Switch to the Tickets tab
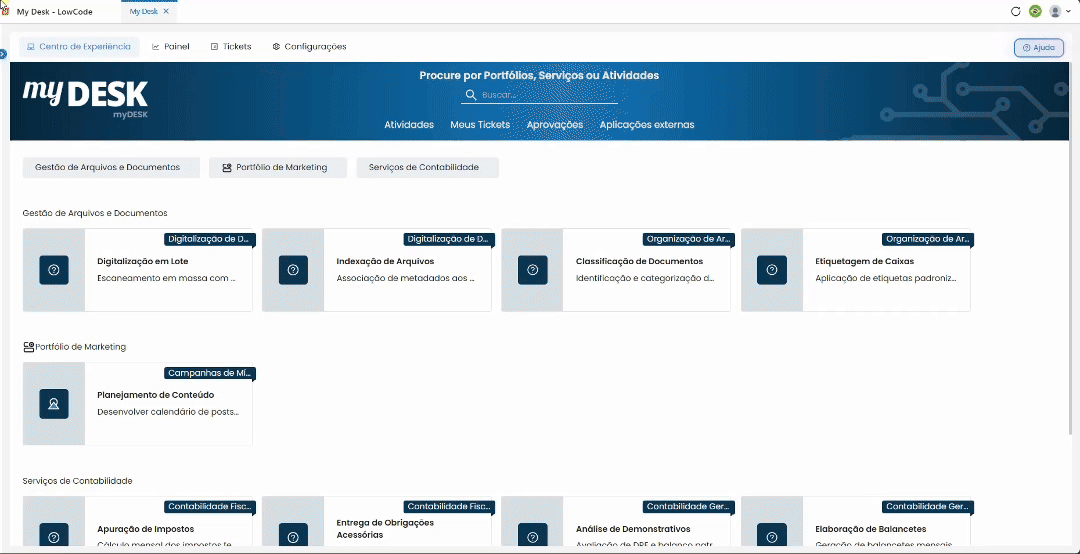Viewport: 1080px width, 554px height. 231,47
